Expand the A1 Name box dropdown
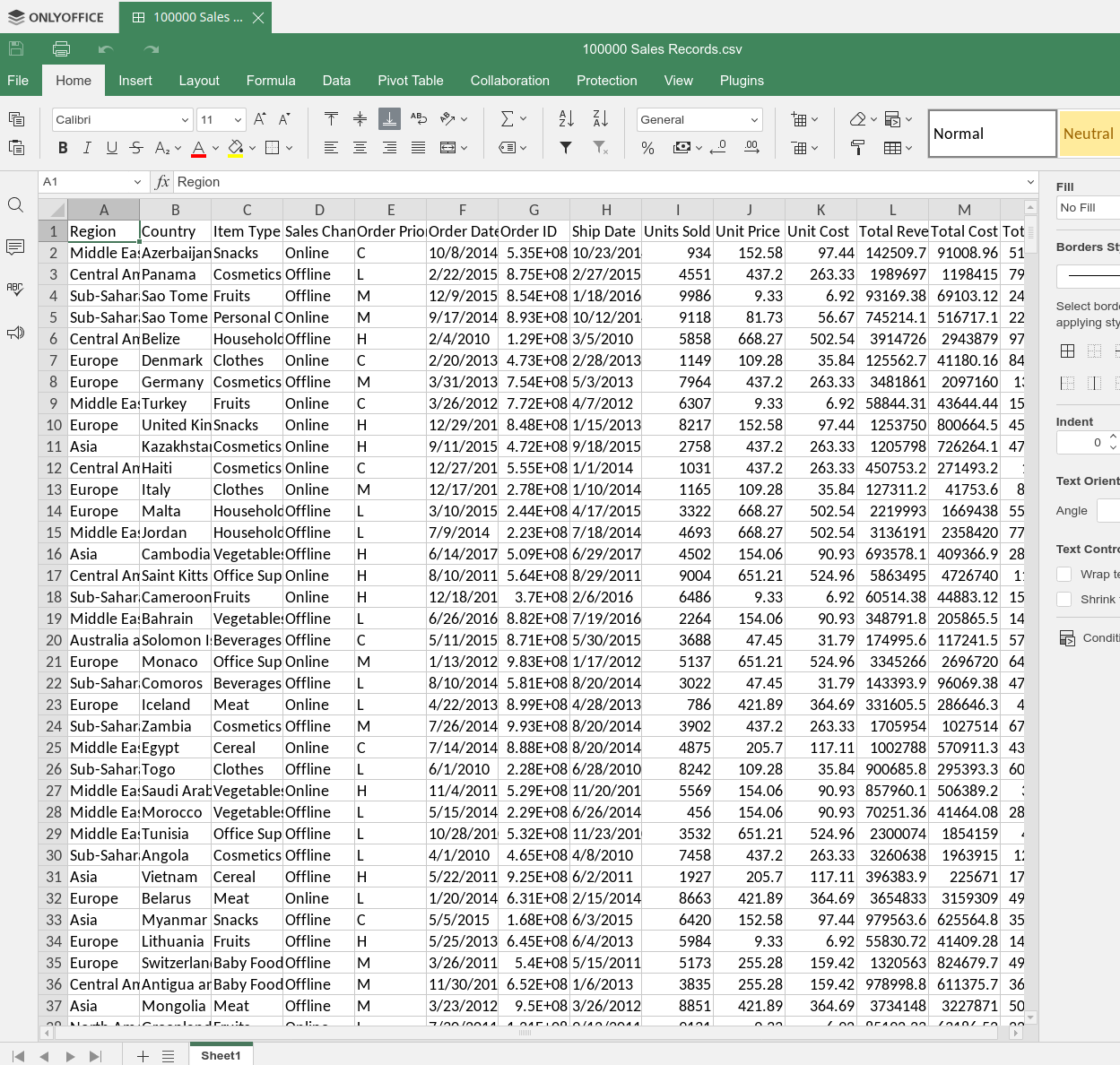Image resolution: width=1120 pixels, height=1065 pixels. [137, 182]
